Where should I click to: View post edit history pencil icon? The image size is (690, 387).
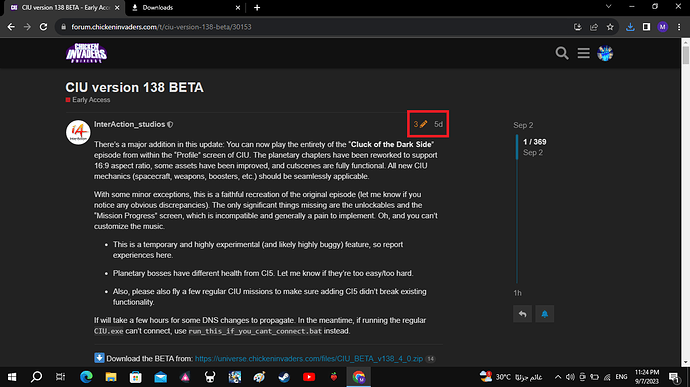(420, 124)
